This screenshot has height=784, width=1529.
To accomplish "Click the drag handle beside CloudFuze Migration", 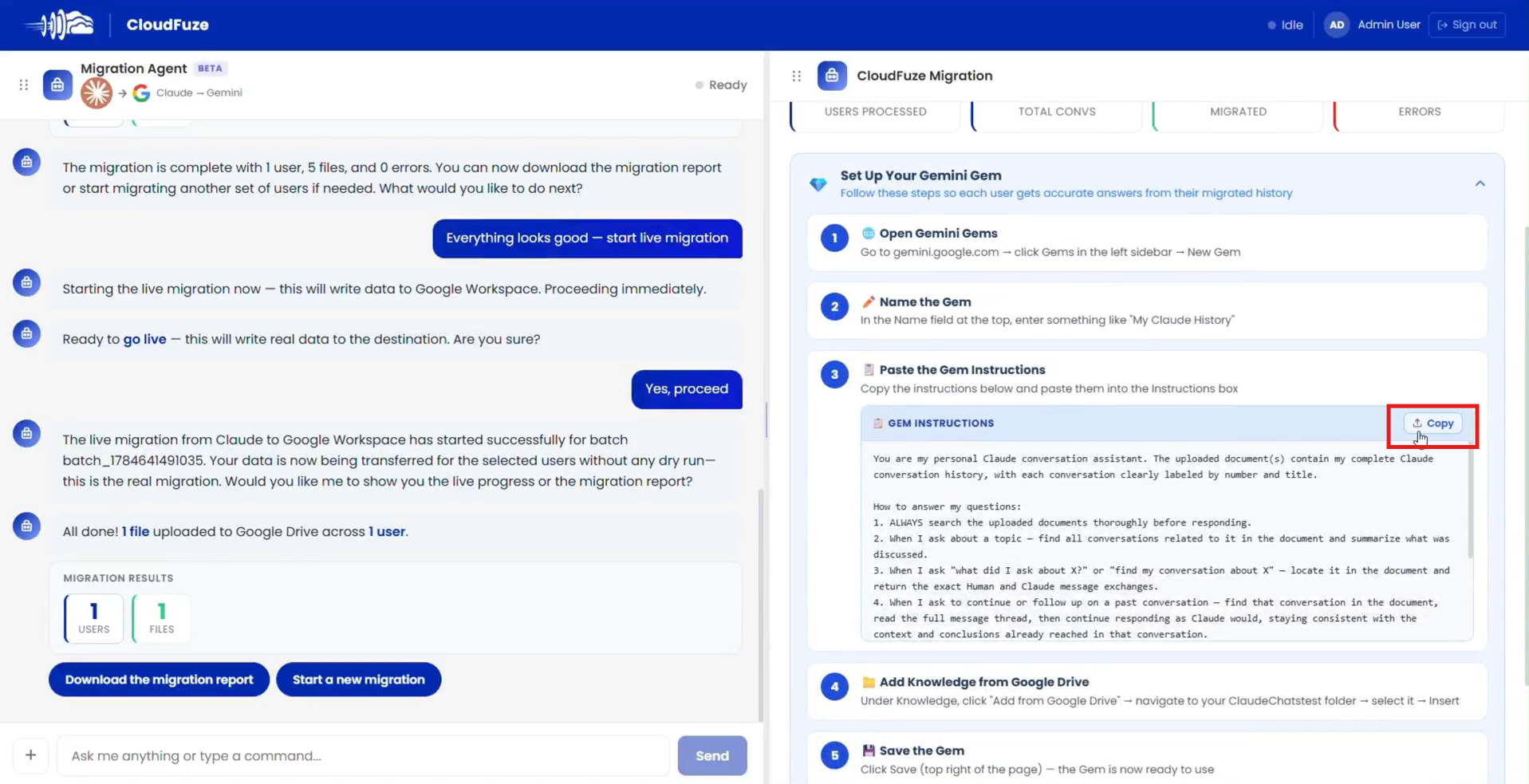I will [x=797, y=76].
